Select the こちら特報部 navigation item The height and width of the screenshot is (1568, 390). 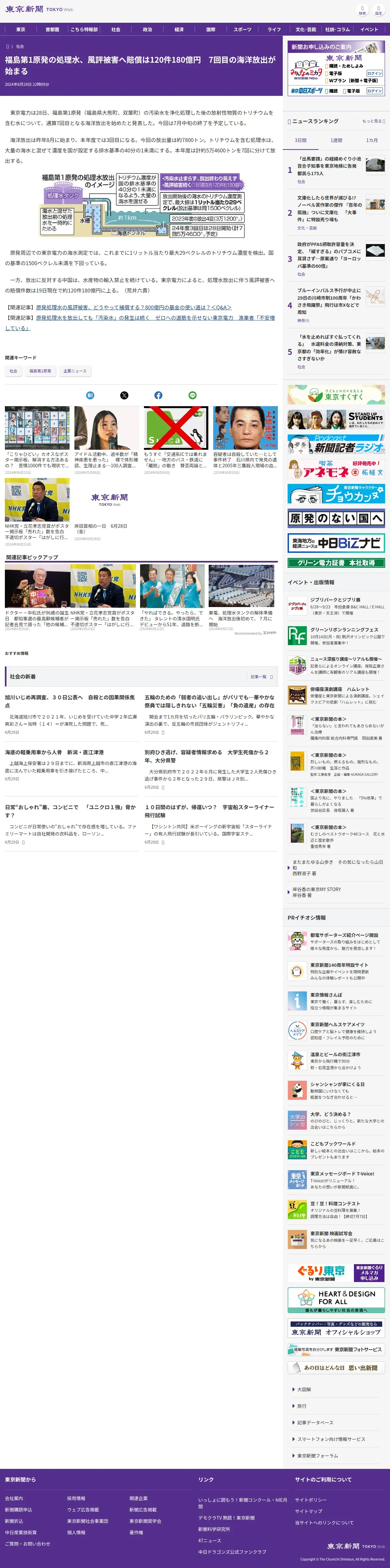[84, 29]
